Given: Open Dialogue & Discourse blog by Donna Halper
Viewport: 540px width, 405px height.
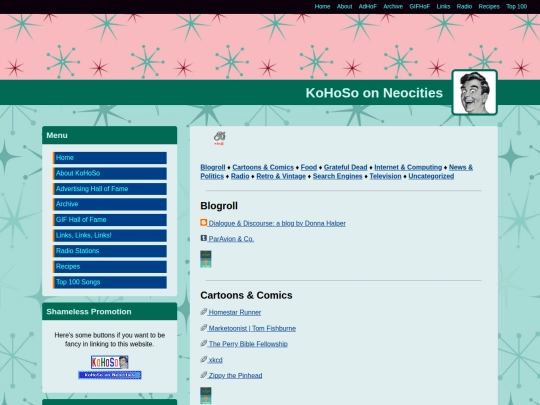Looking at the screenshot, I should 277,224.
